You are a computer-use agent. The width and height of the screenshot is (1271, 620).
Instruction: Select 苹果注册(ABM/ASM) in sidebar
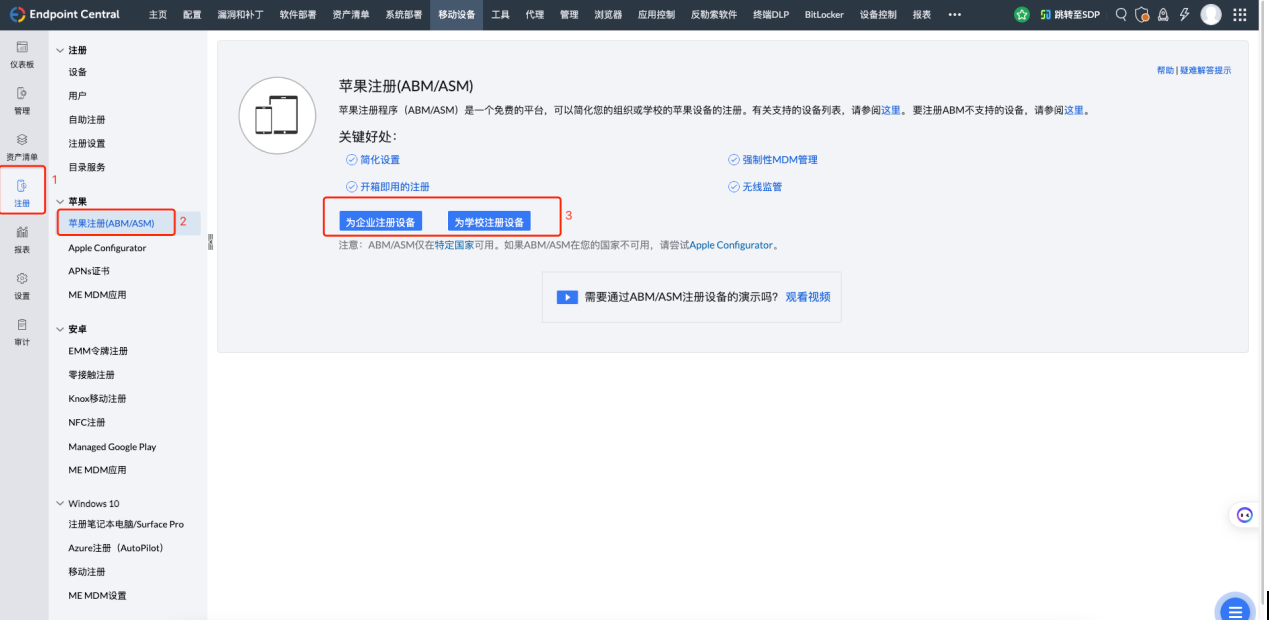point(112,223)
